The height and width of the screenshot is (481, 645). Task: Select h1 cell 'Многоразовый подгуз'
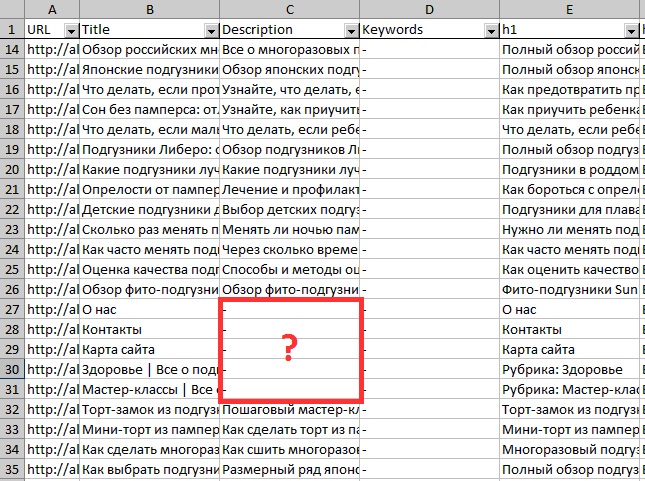tap(569, 449)
